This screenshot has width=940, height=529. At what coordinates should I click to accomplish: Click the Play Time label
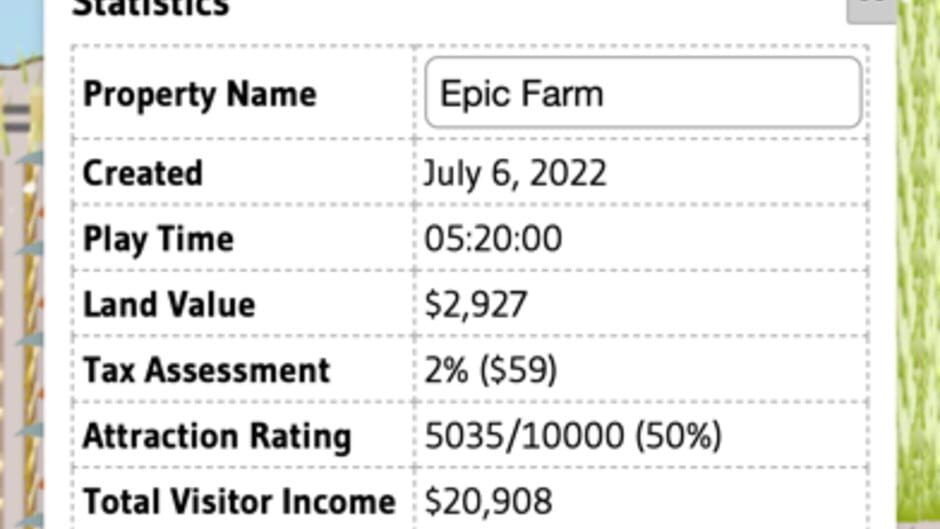pyautogui.click(x=158, y=239)
